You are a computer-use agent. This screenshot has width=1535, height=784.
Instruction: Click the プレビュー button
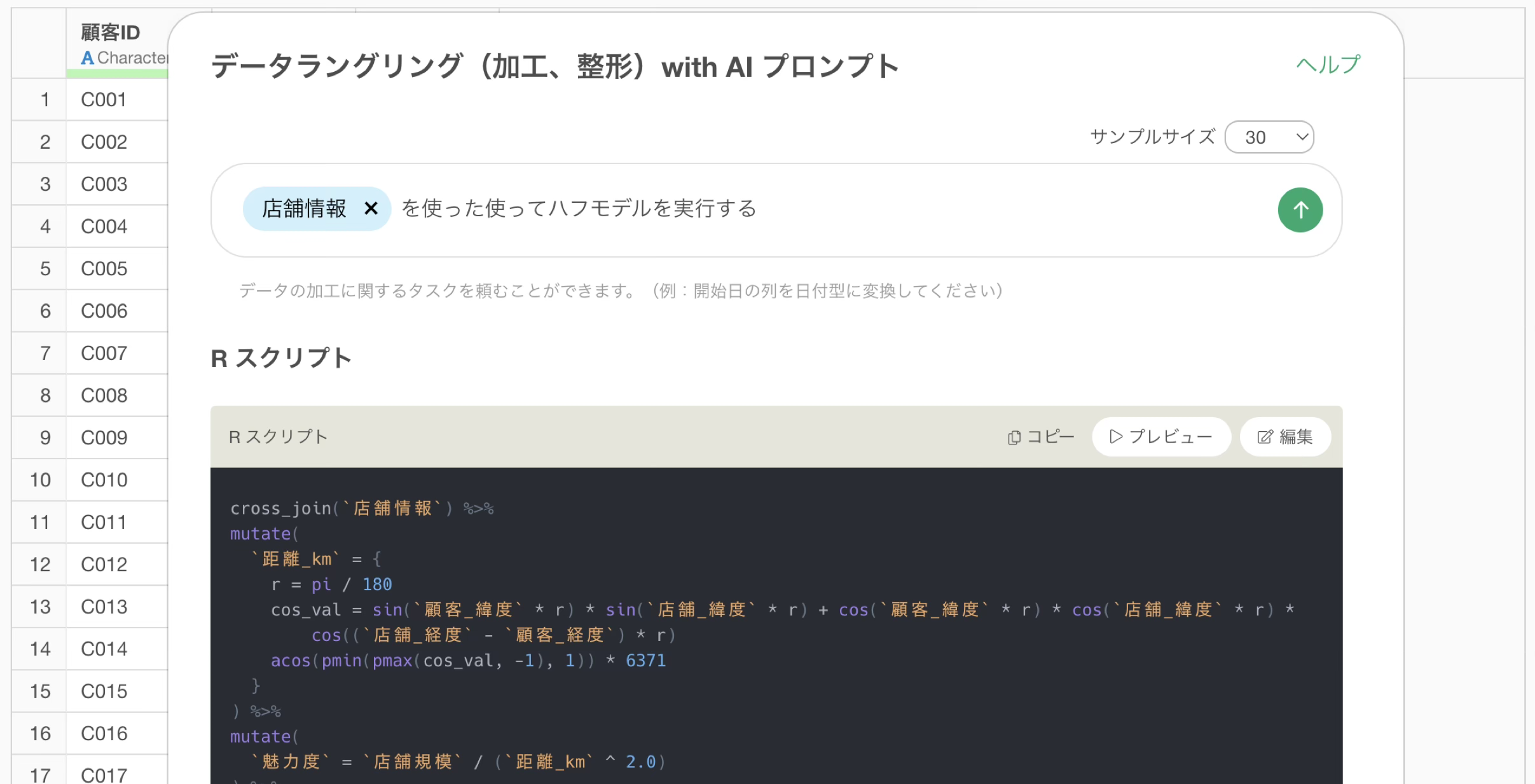tap(1161, 437)
